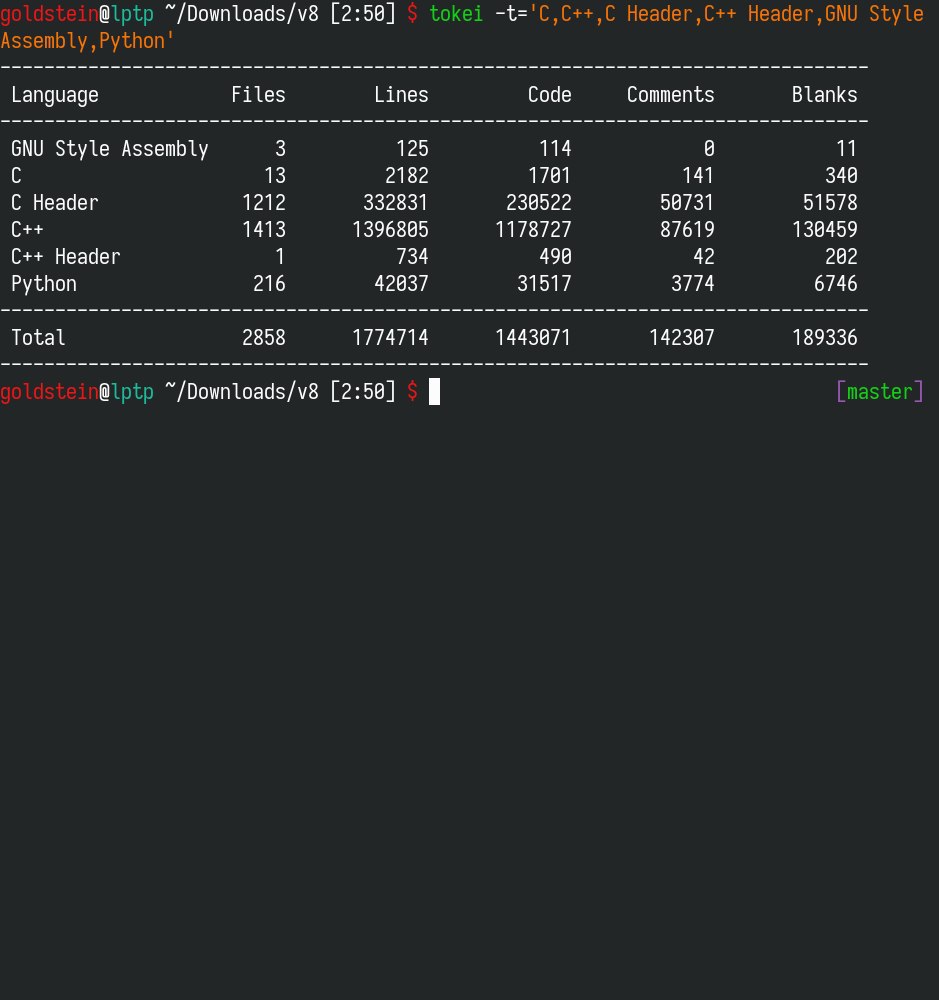The height and width of the screenshot is (1000, 939).
Task: Click lines value 2182 in C row
Action: (x=407, y=175)
